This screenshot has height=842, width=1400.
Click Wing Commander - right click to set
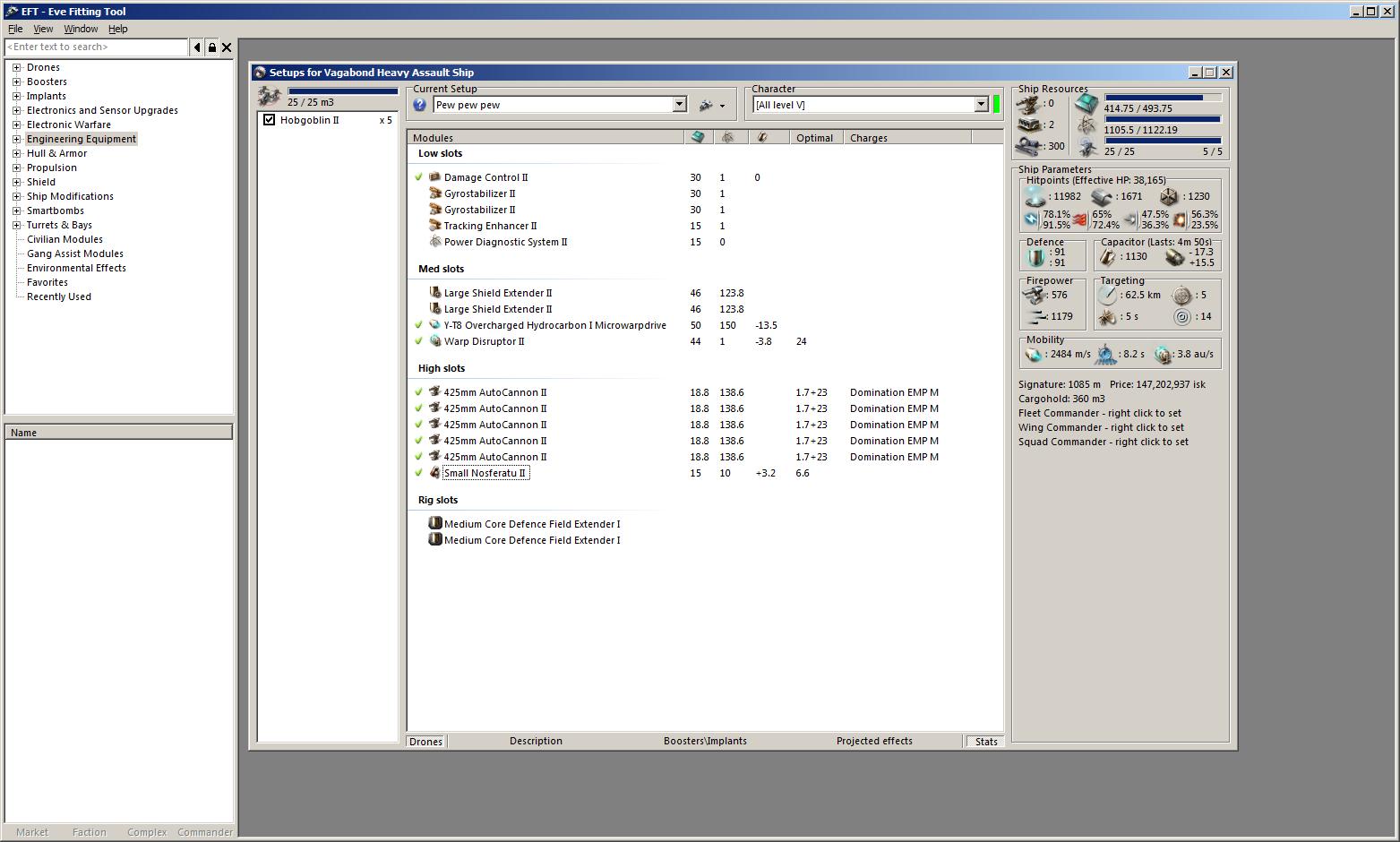point(1101,428)
